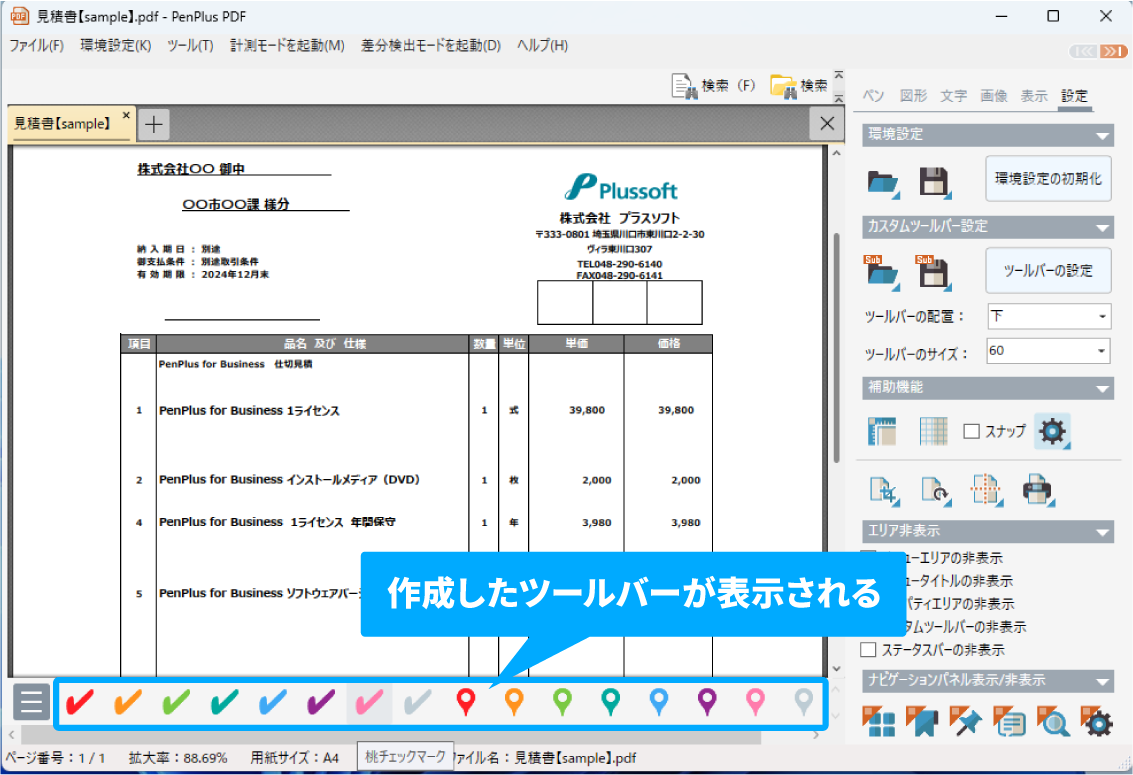Click the open-folder icon under 環境設定
Viewport: 1133px width, 775px height.
[883, 183]
